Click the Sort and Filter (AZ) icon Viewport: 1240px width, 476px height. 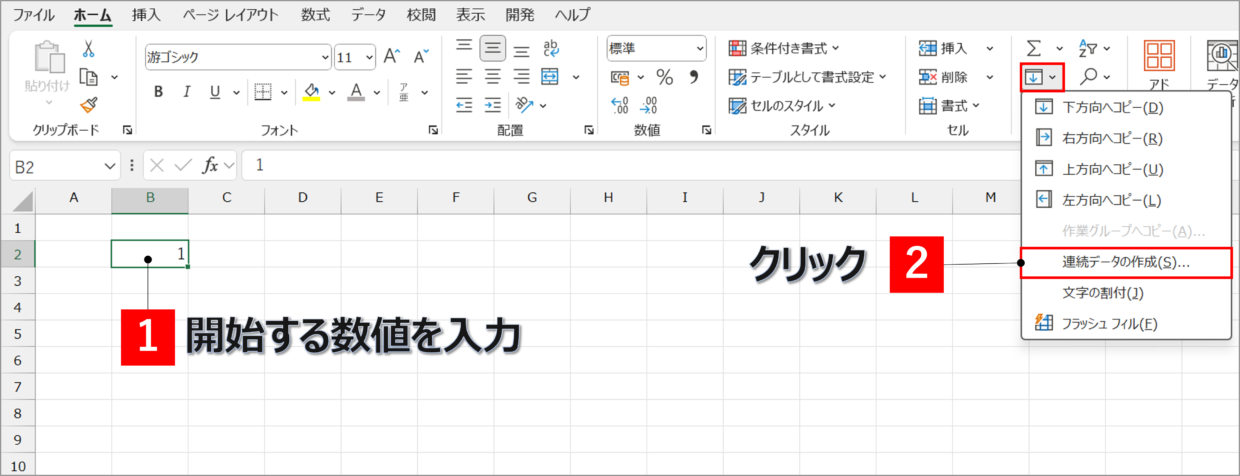point(1088,48)
